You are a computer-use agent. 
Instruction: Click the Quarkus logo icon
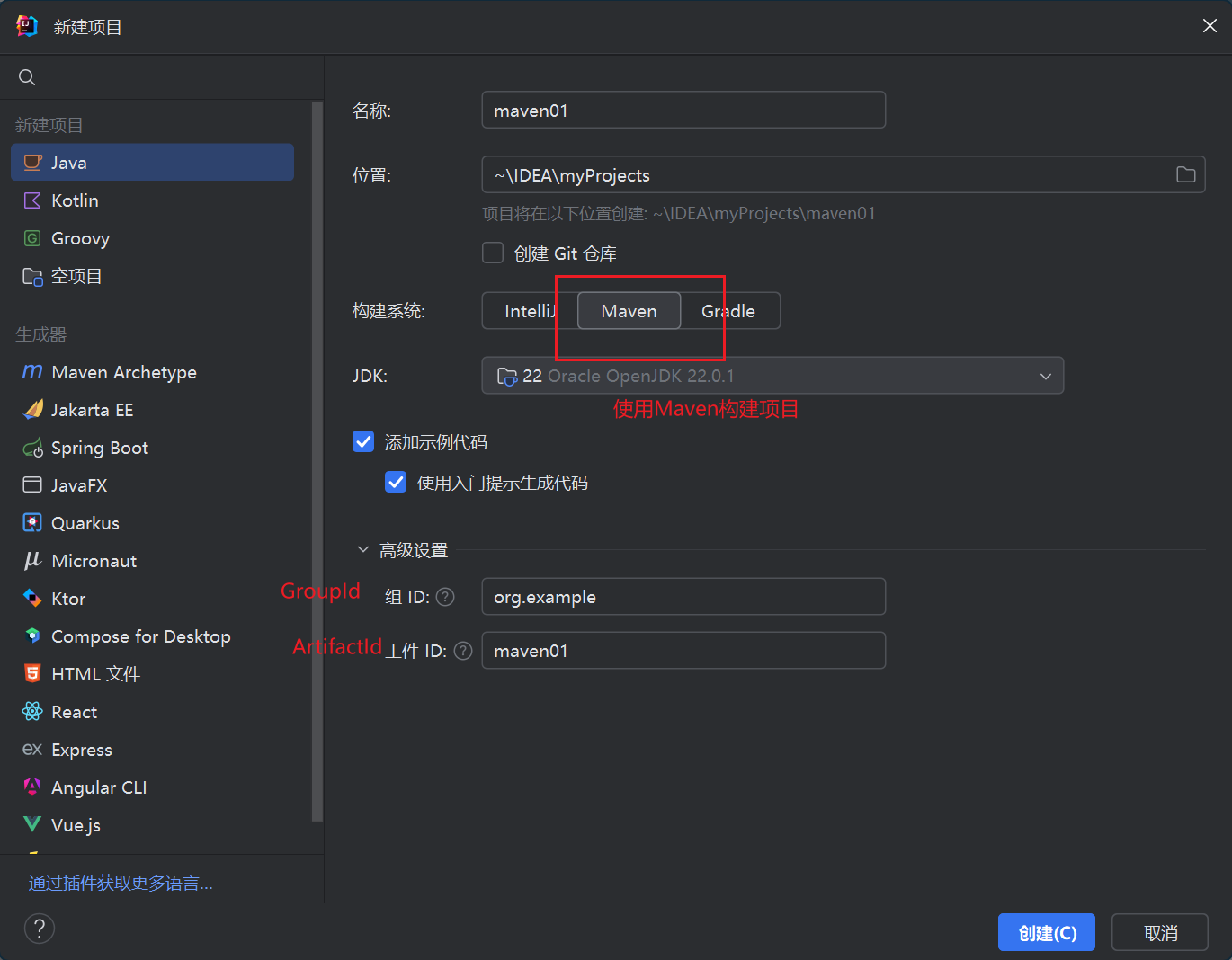(x=32, y=523)
